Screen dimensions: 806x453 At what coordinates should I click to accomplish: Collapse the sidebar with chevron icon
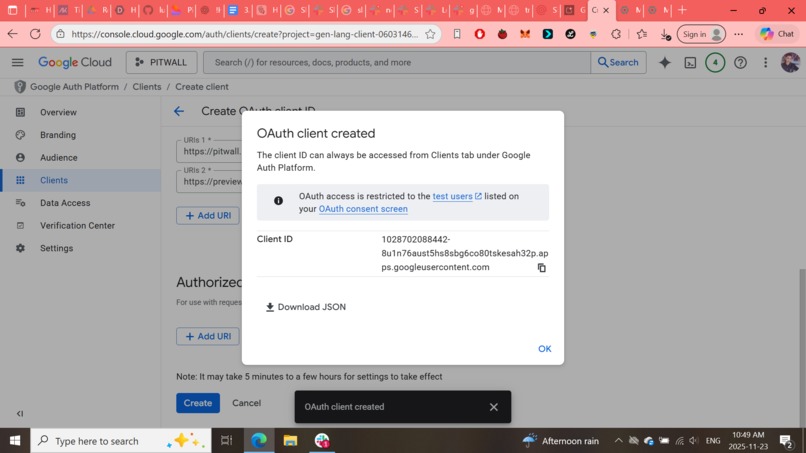(x=20, y=413)
